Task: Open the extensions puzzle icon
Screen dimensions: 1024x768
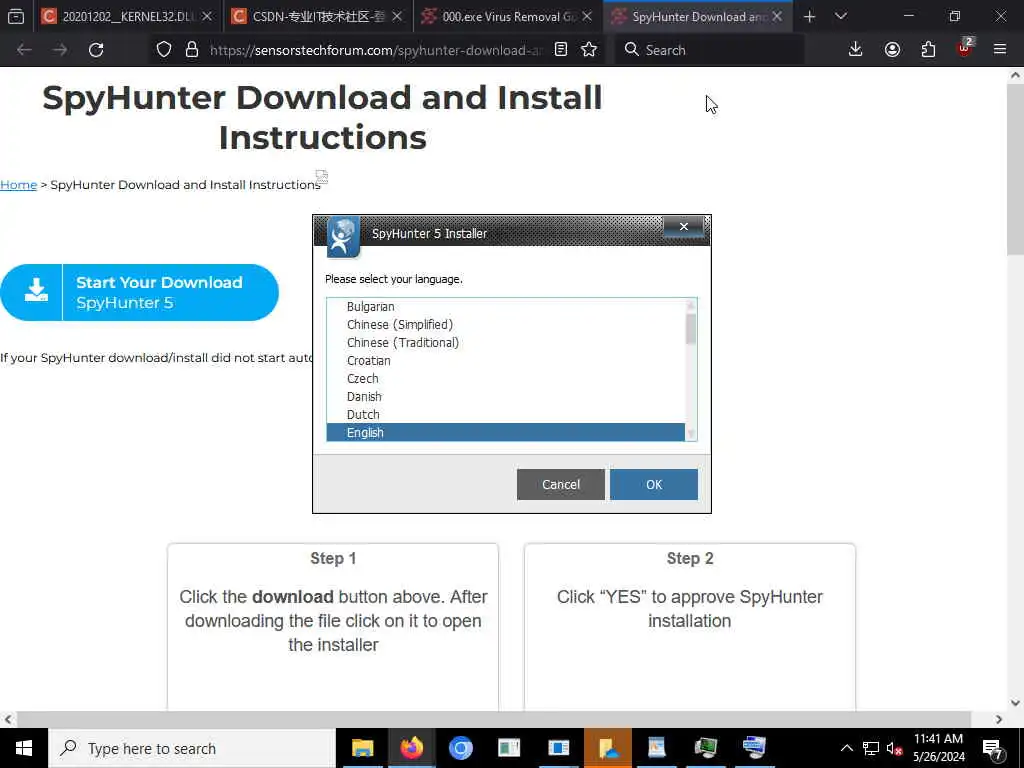Action: point(928,50)
